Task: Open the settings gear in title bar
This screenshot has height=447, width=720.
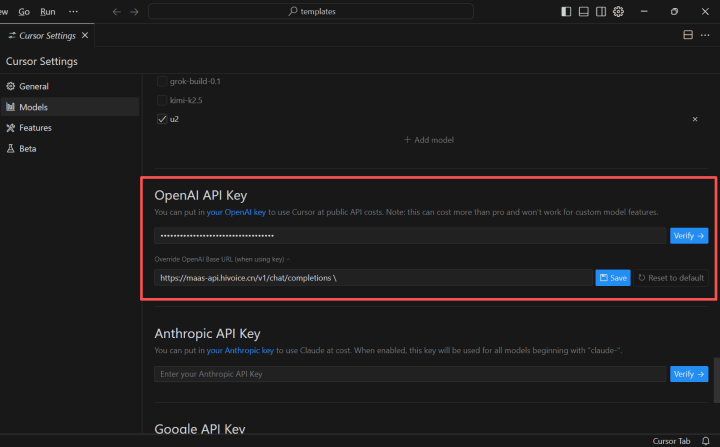Action: point(619,11)
